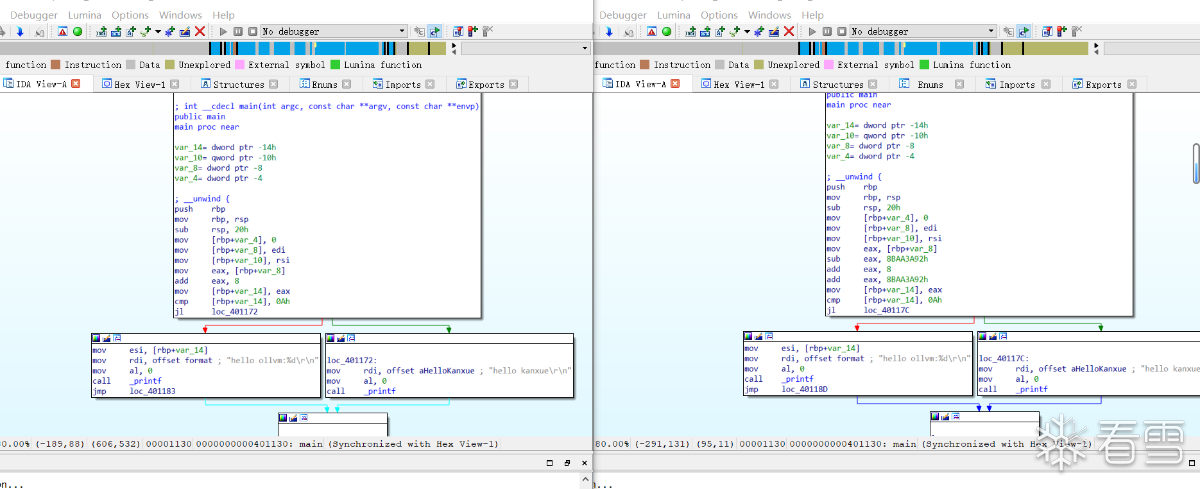Open Debugger menu in right window
This screenshot has height=489, width=1200.
click(x=623, y=15)
